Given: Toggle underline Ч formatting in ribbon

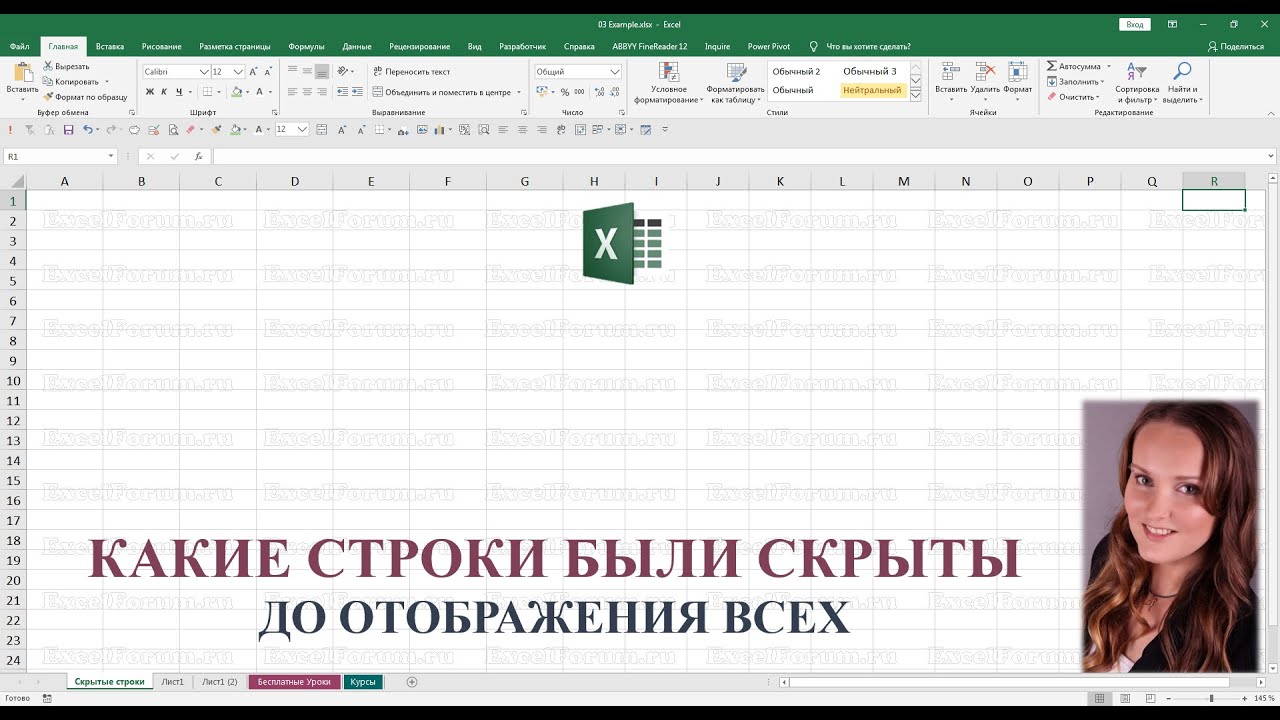Looking at the screenshot, I should (x=178, y=91).
